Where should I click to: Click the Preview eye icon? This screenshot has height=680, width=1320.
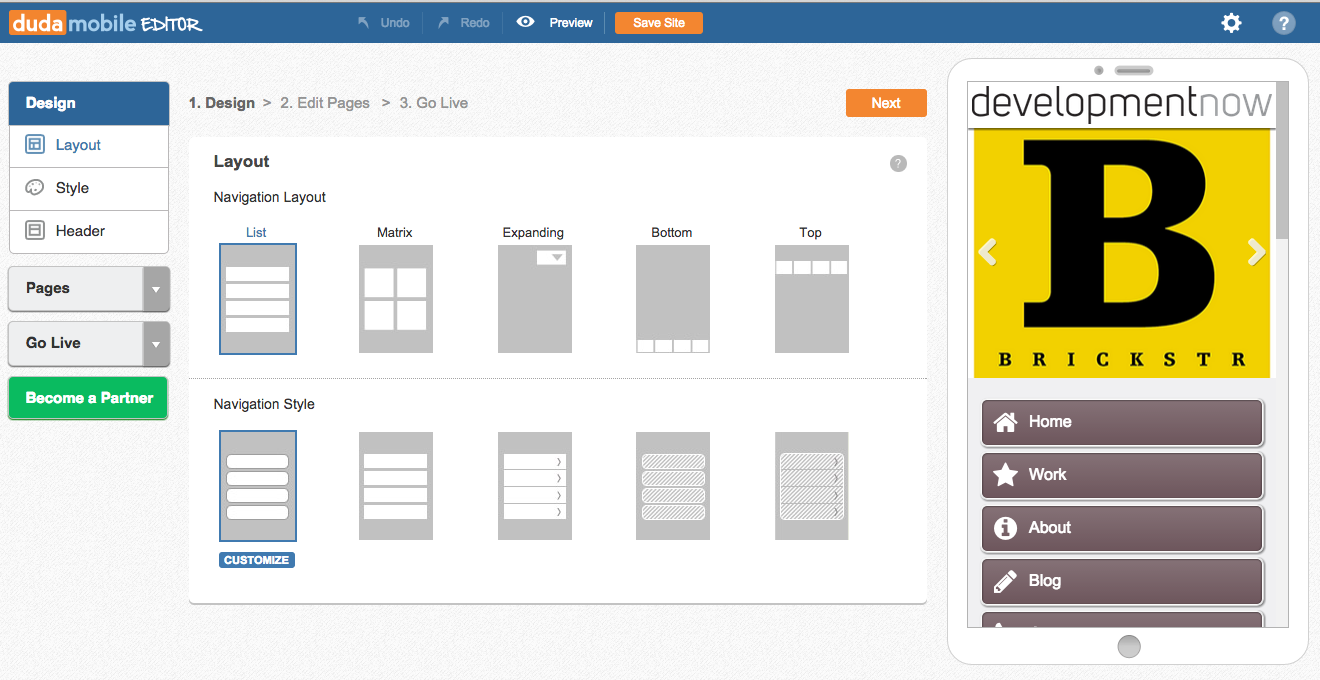point(525,22)
